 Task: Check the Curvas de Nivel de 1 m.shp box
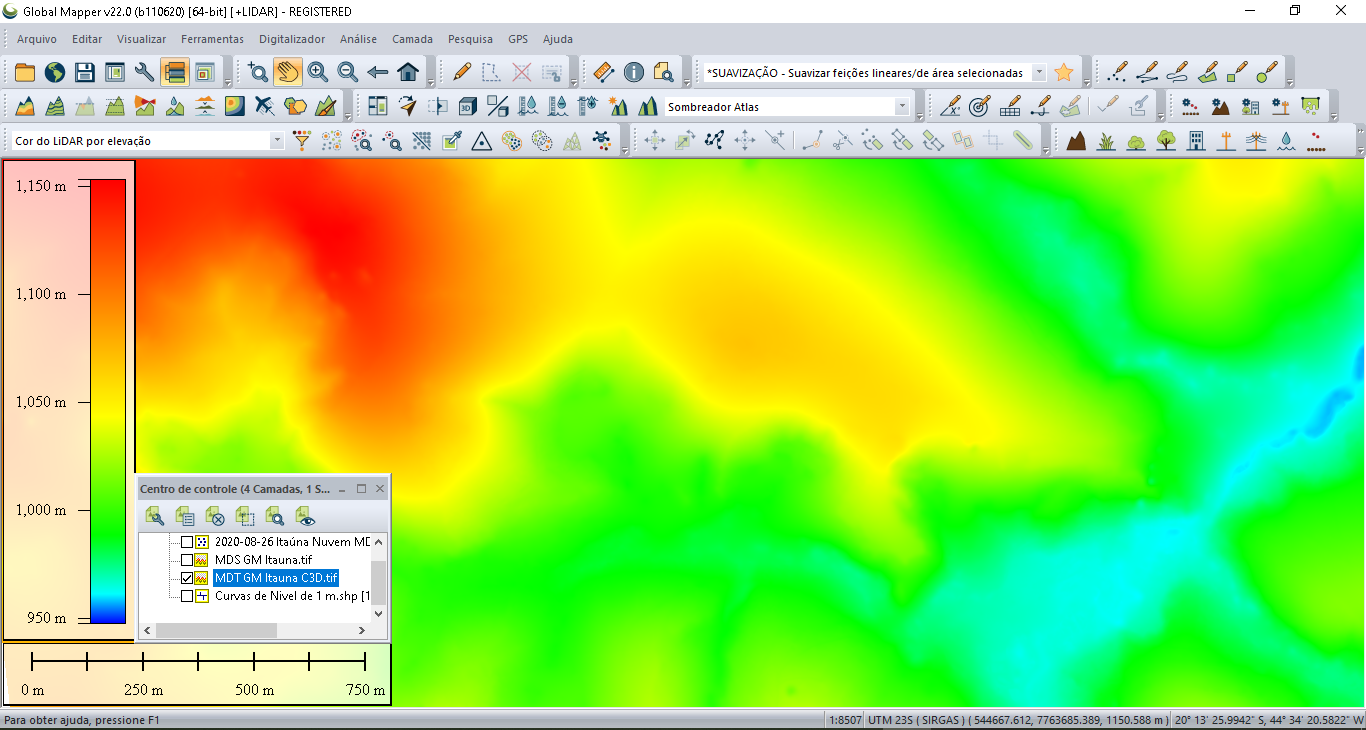pyautogui.click(x=187, y=596)
